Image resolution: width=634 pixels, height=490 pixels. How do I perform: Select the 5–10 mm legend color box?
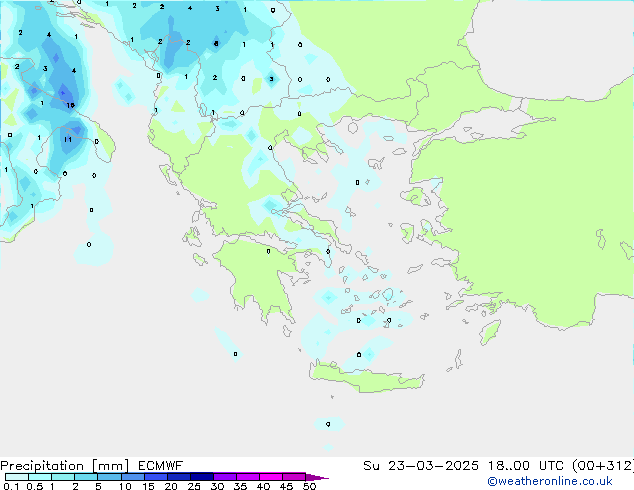click(x=109, y=477)
